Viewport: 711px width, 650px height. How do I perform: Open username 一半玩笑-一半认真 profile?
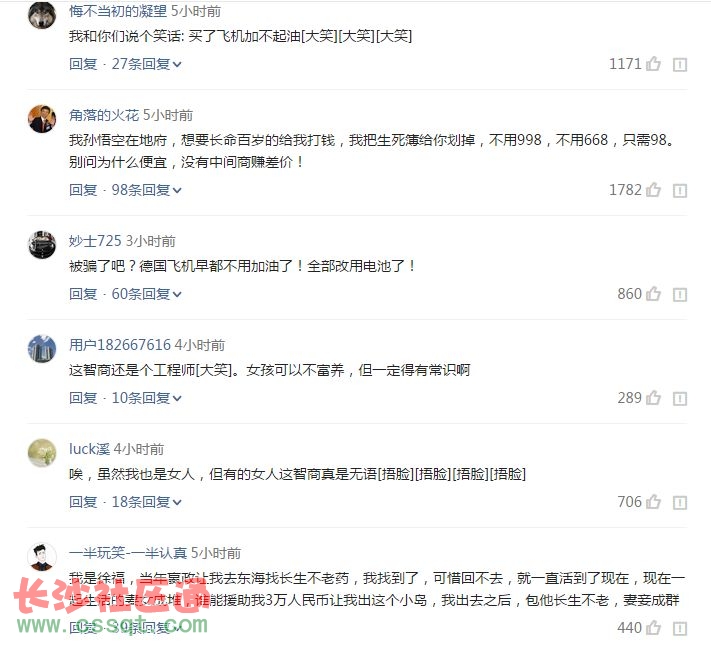click(128, 553)
